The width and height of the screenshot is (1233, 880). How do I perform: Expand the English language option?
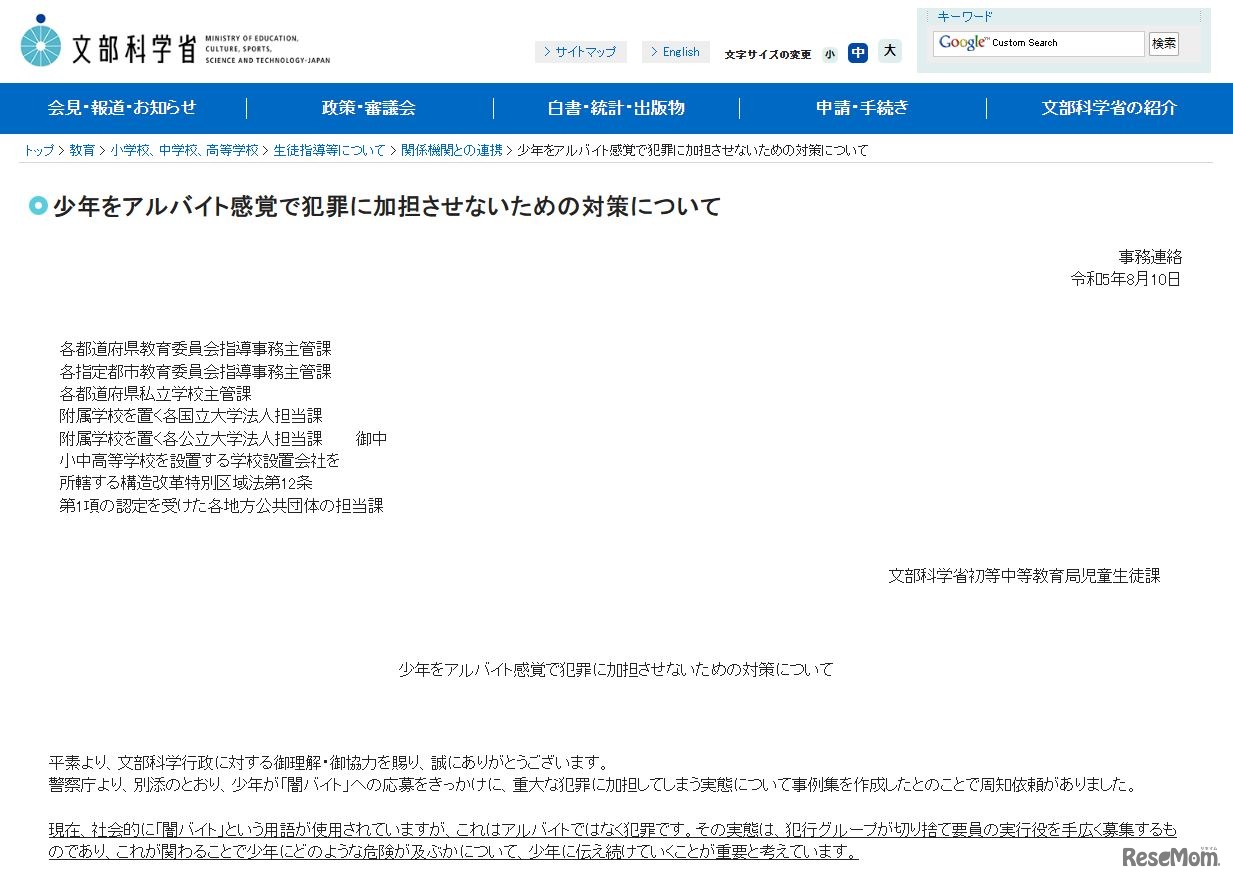pos(675,51)
